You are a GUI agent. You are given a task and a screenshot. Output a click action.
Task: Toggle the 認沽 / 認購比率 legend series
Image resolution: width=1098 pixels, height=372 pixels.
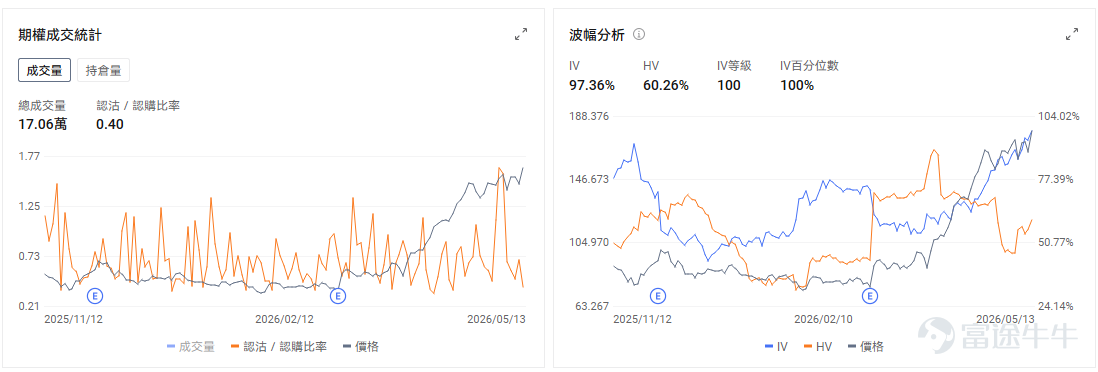tap(279, 346)
